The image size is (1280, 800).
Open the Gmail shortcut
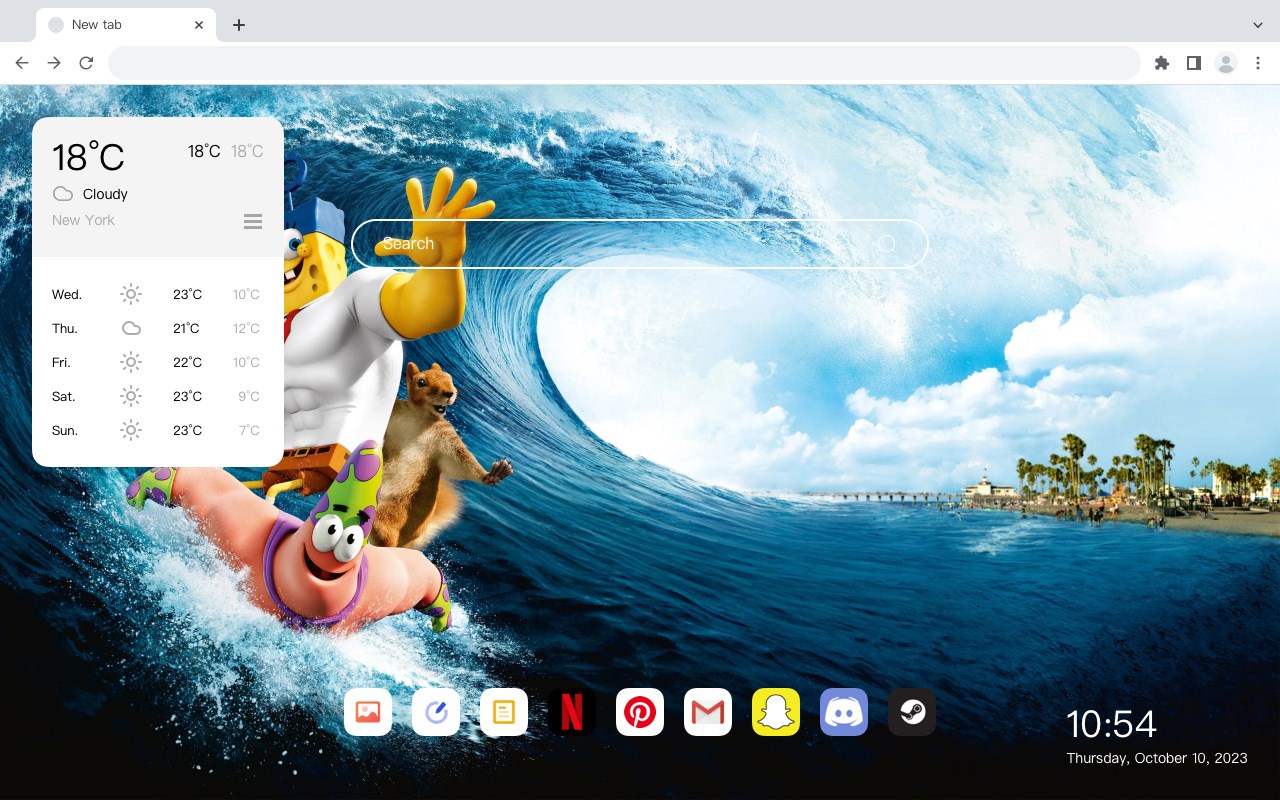(708, 712)
